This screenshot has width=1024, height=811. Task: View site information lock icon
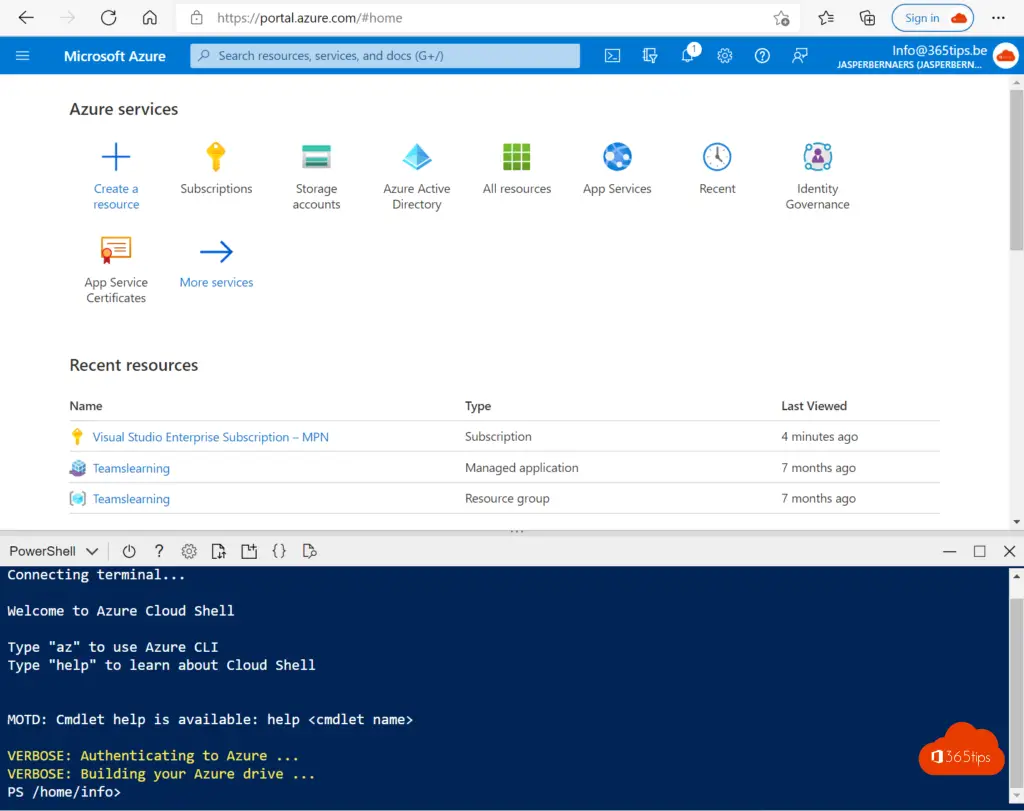(197, 18)
